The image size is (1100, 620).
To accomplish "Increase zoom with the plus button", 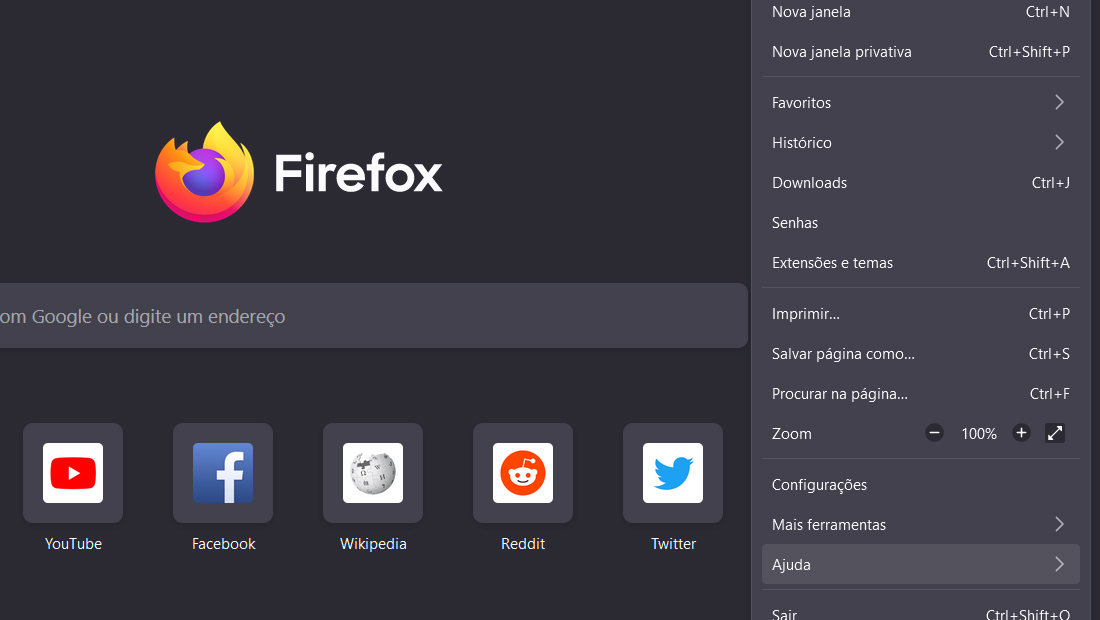I will 1021,433.
